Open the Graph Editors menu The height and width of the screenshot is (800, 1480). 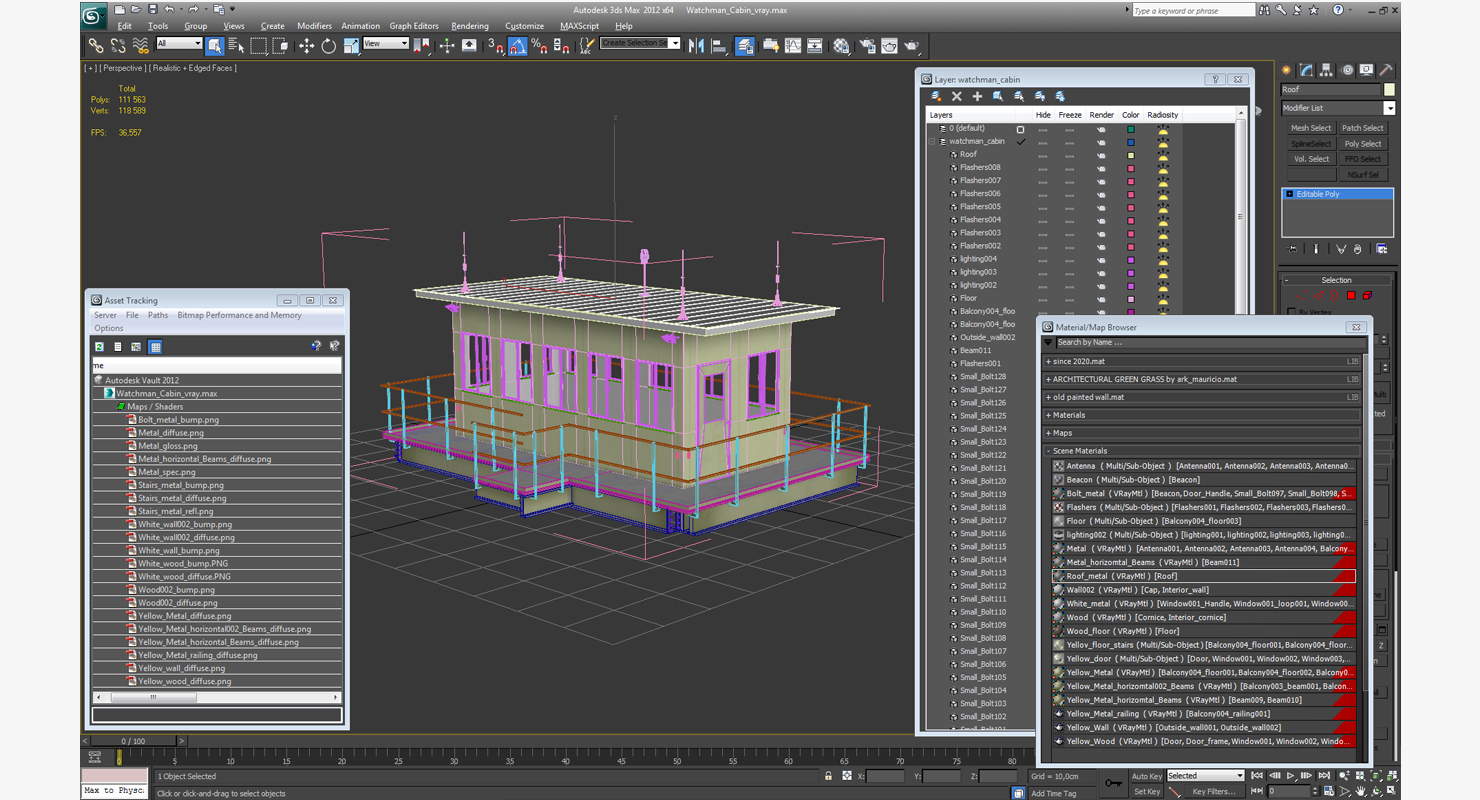point(414,26)
